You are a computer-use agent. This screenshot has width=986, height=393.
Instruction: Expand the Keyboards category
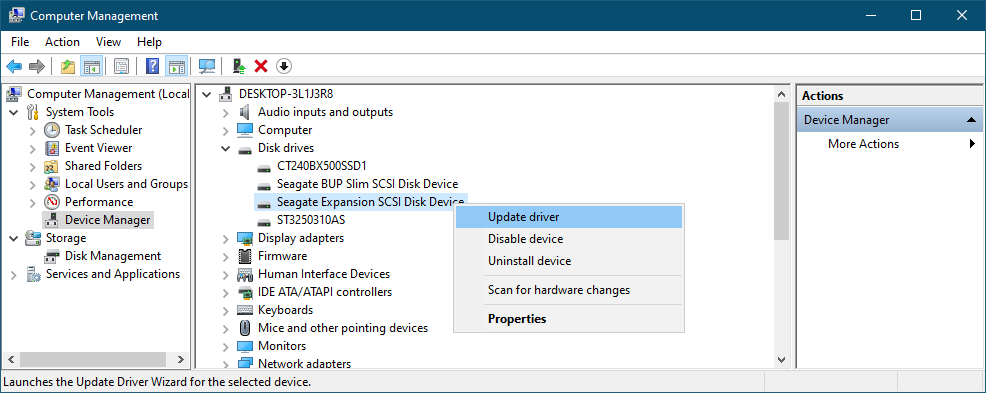(x=226, y=311)
